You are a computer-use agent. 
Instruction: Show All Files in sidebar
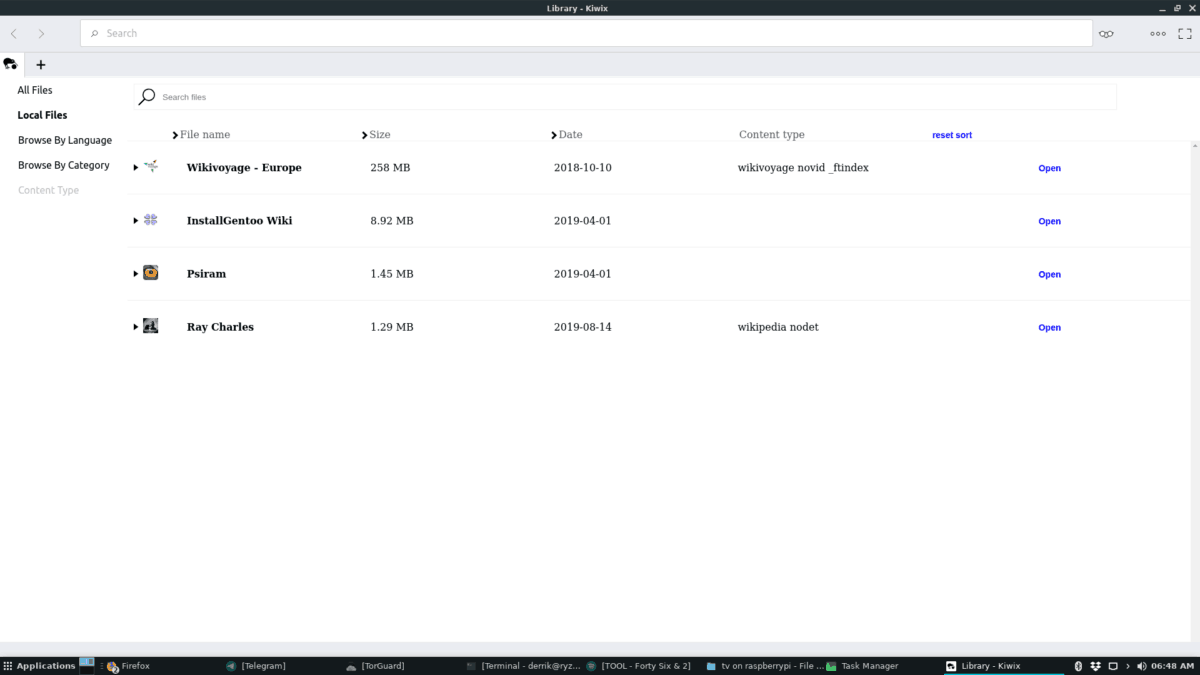pyautogui.click(x=35, y=90)
